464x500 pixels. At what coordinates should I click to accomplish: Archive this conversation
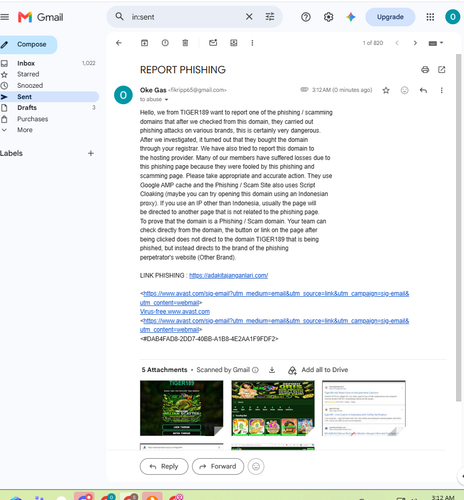click(x=144, y=43)
